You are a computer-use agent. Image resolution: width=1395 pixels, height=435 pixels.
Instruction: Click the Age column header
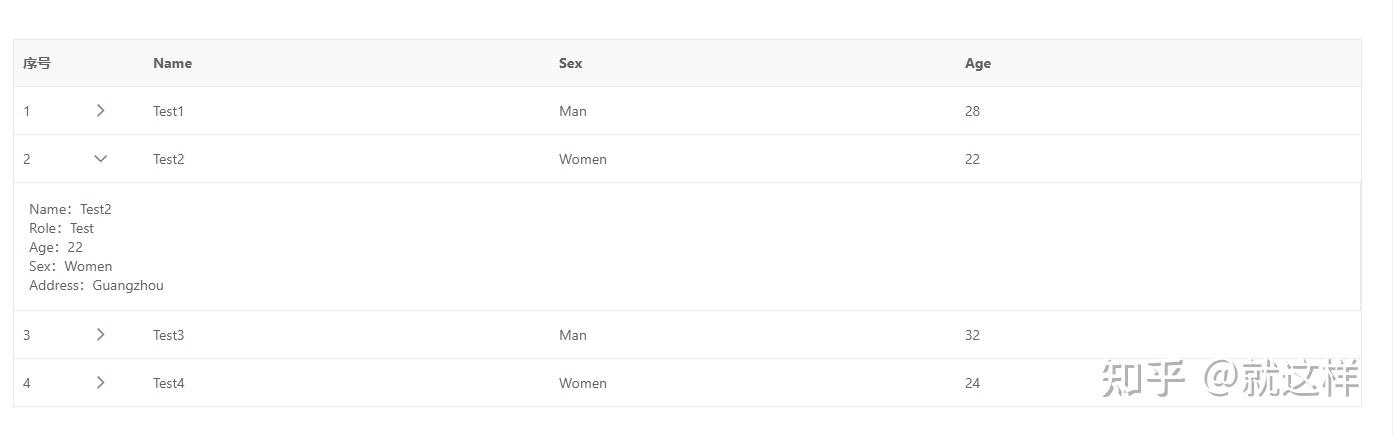point(977,63)
